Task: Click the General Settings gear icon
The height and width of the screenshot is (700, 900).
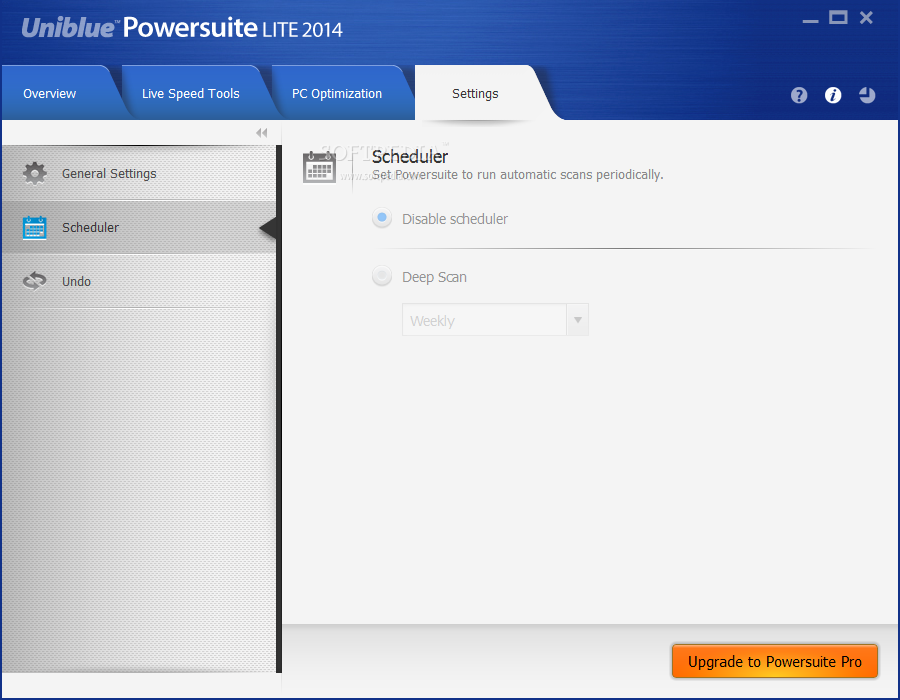Action: (34, 173)
